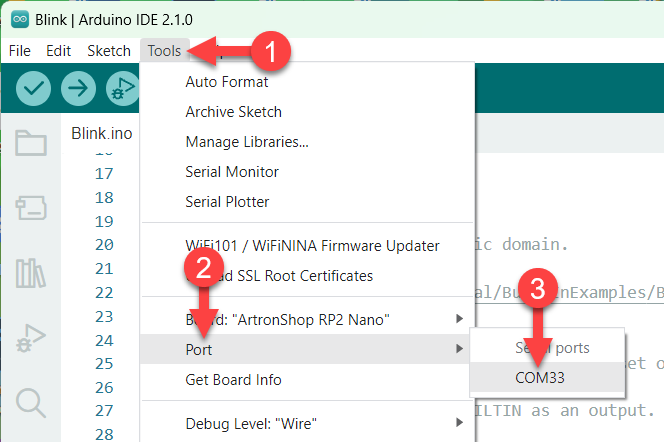Open the Boards Manager sidebar icon
This screenshot has height=442, width=664.
pyautogui.click(x=31, y=208)
